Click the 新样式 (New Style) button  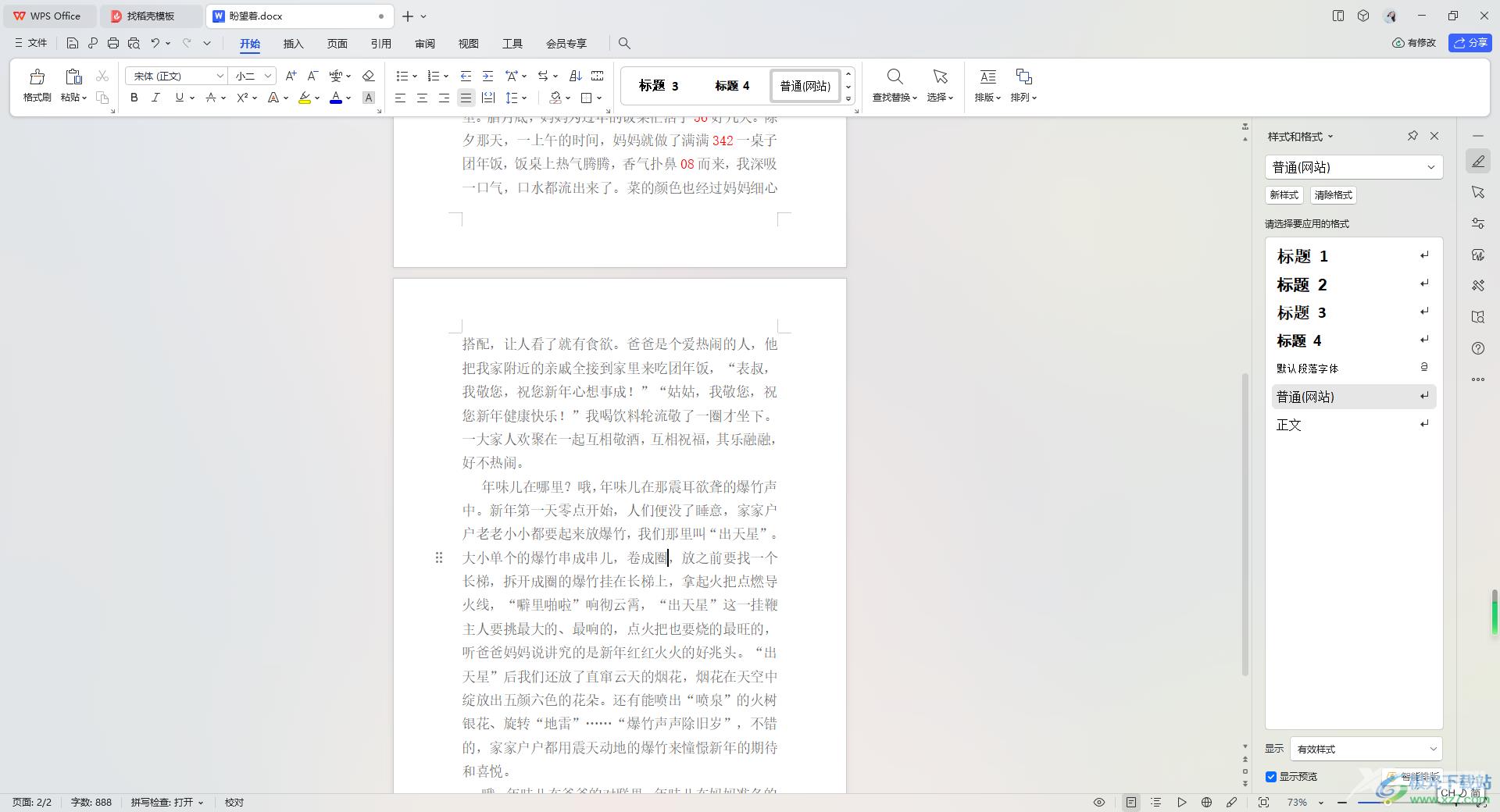pyautogui.click(x=1284, y=195)
